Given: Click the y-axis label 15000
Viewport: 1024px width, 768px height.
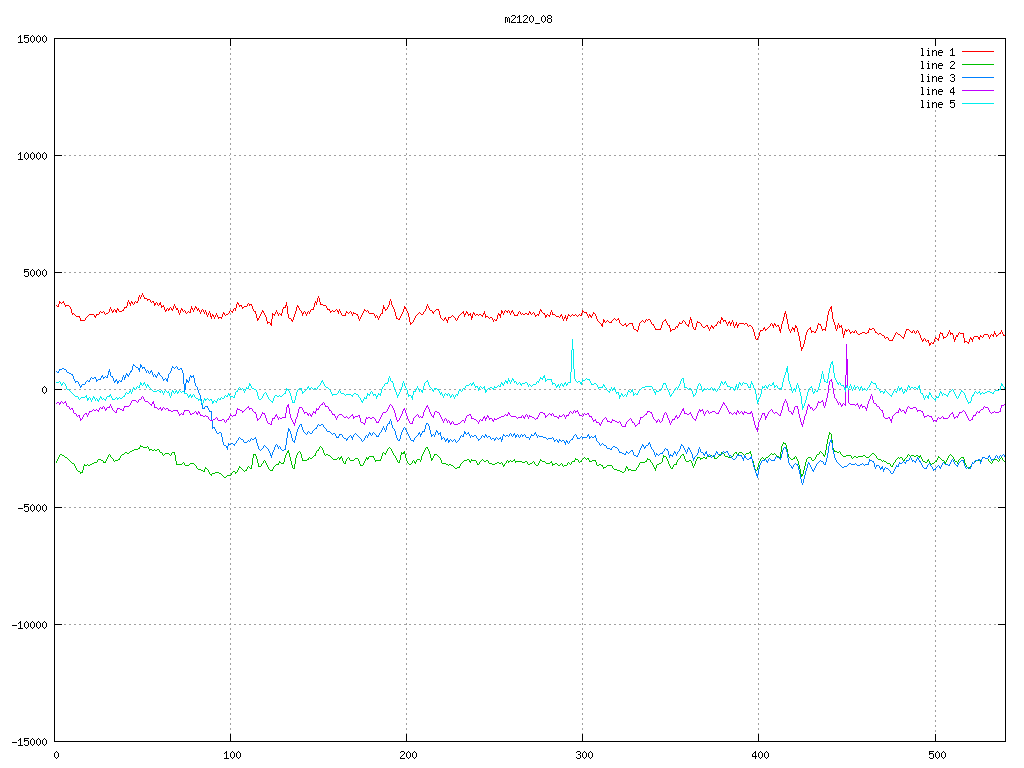Looking at the screenshot, I should pos(32,39).
